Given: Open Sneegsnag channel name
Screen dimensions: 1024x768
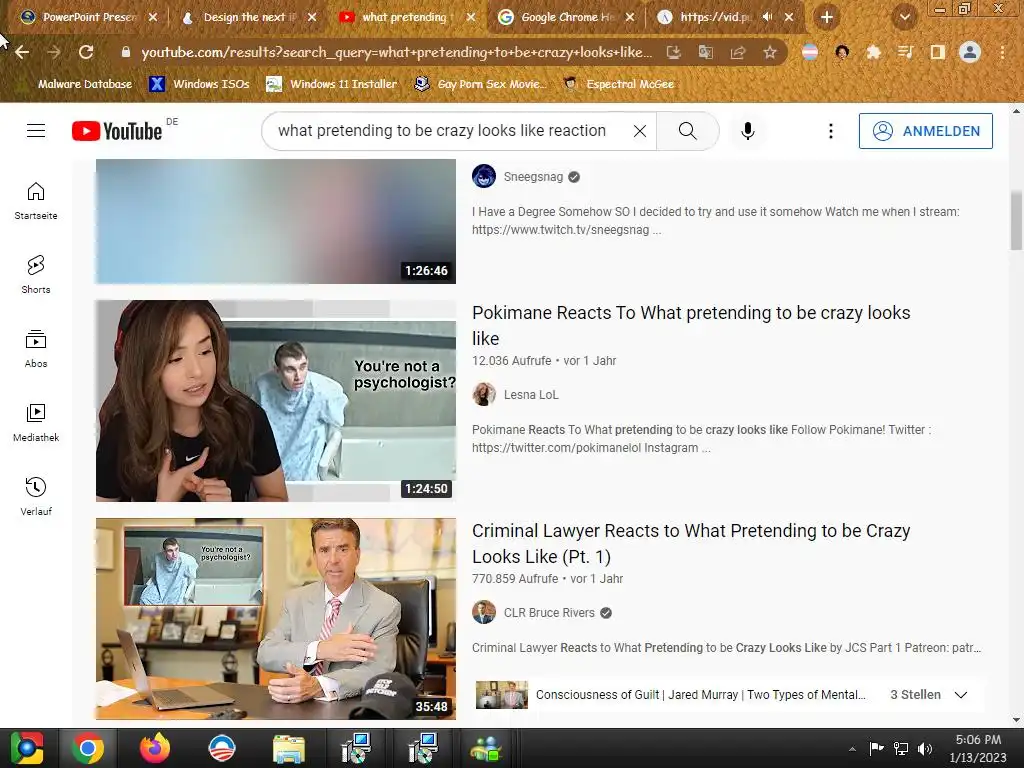Looking at the screenshot, I should (533, 177).
